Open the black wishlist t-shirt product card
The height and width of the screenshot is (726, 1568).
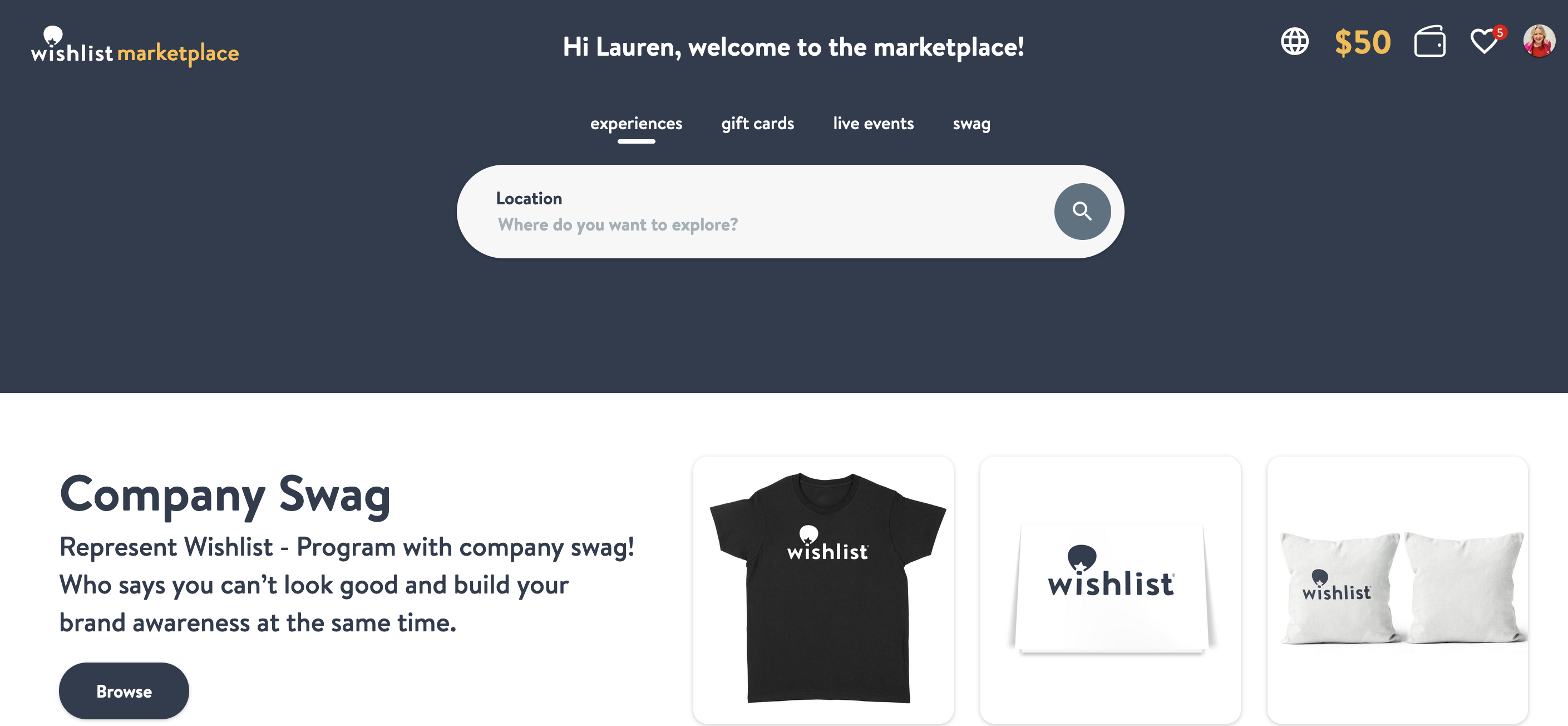click(823, 590)
